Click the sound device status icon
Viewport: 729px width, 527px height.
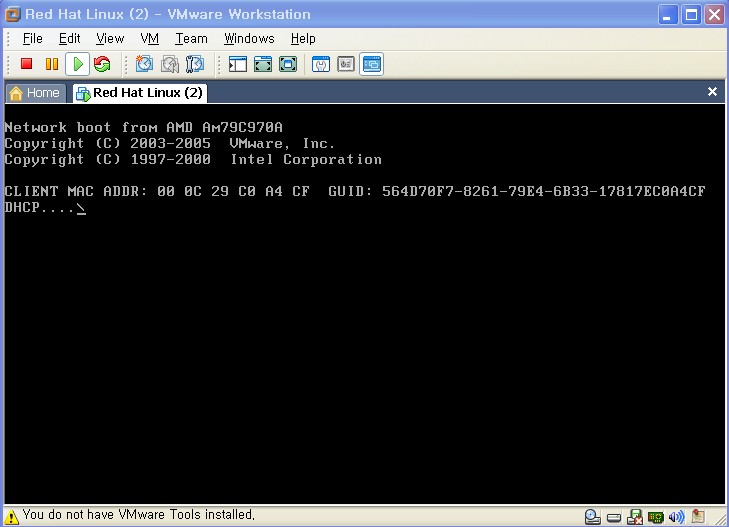tap(677, 517)
